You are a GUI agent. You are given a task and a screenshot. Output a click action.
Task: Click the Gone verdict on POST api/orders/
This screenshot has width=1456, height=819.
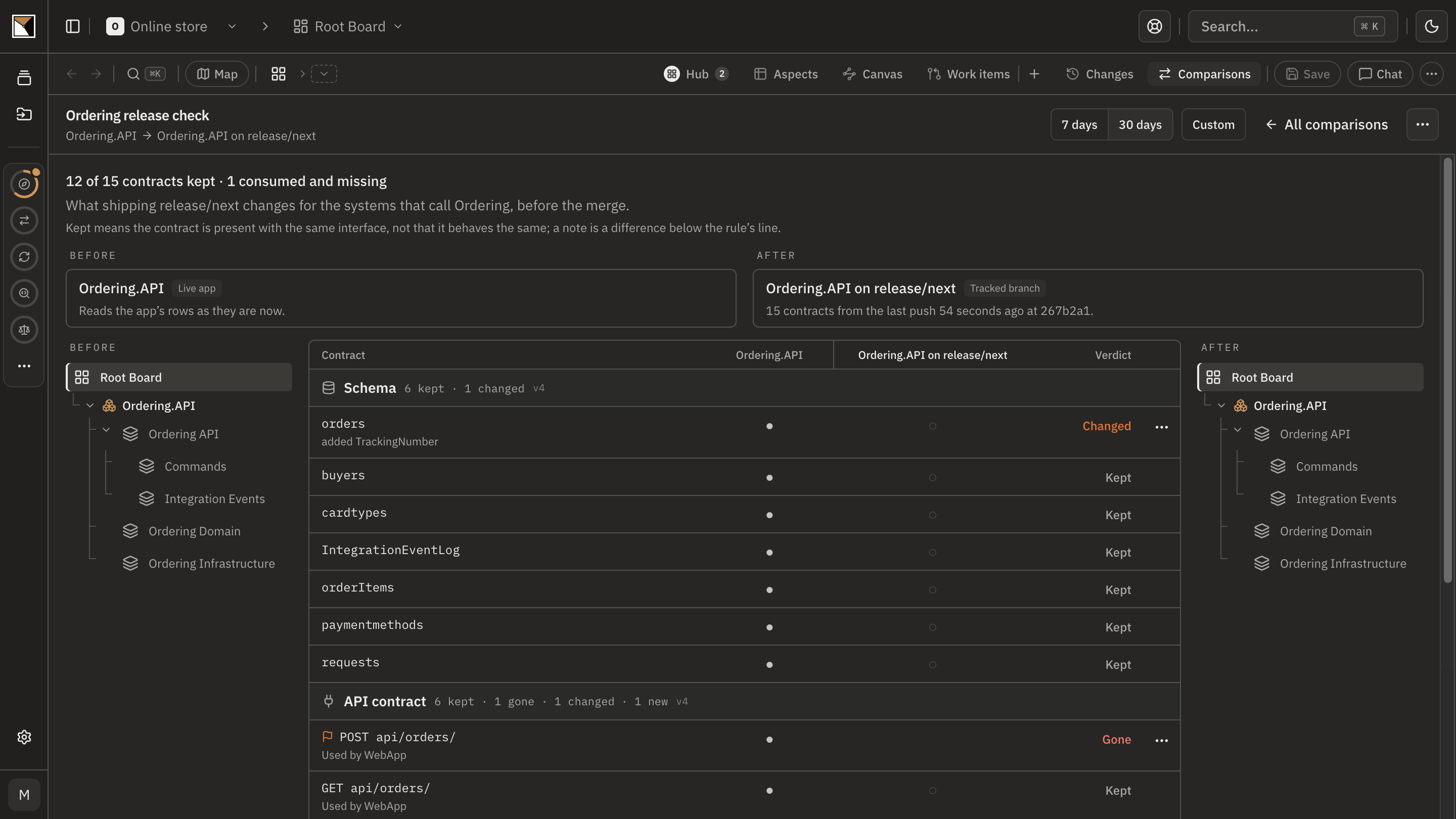point(1116,740)
